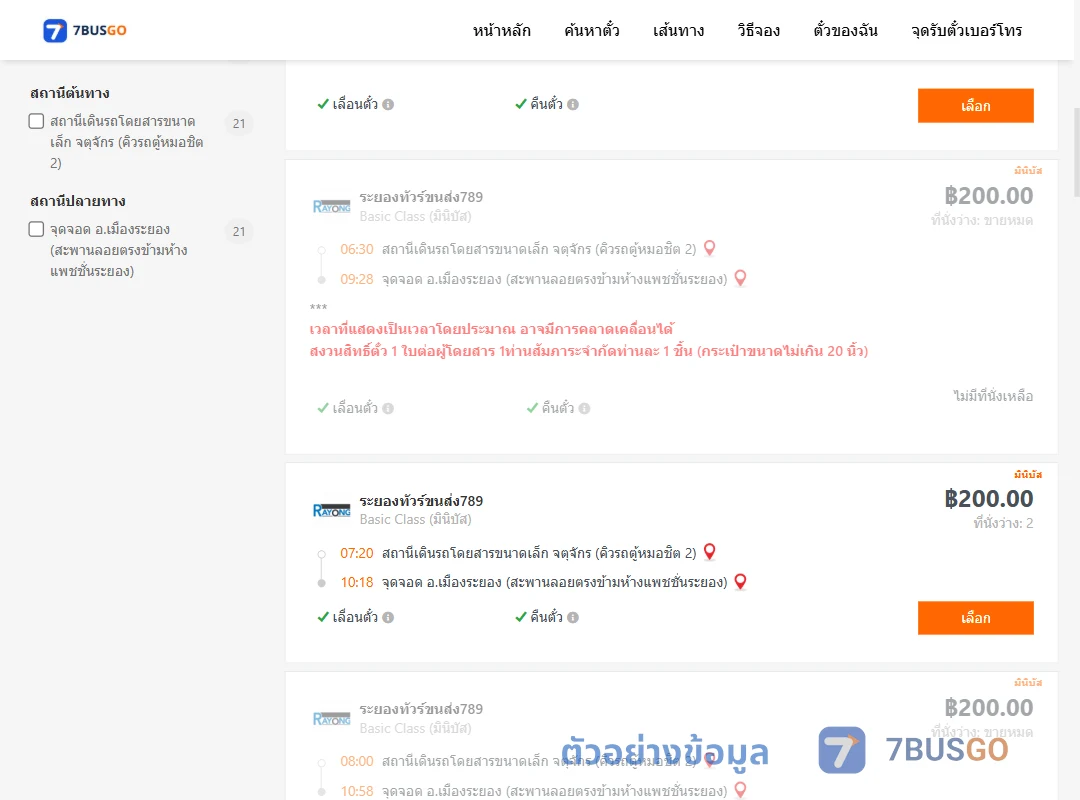Open the จุดรับตั๋วเบอร์โทร menu item
The width and height of the screenshot is (1080, 800).
[966, 30]
